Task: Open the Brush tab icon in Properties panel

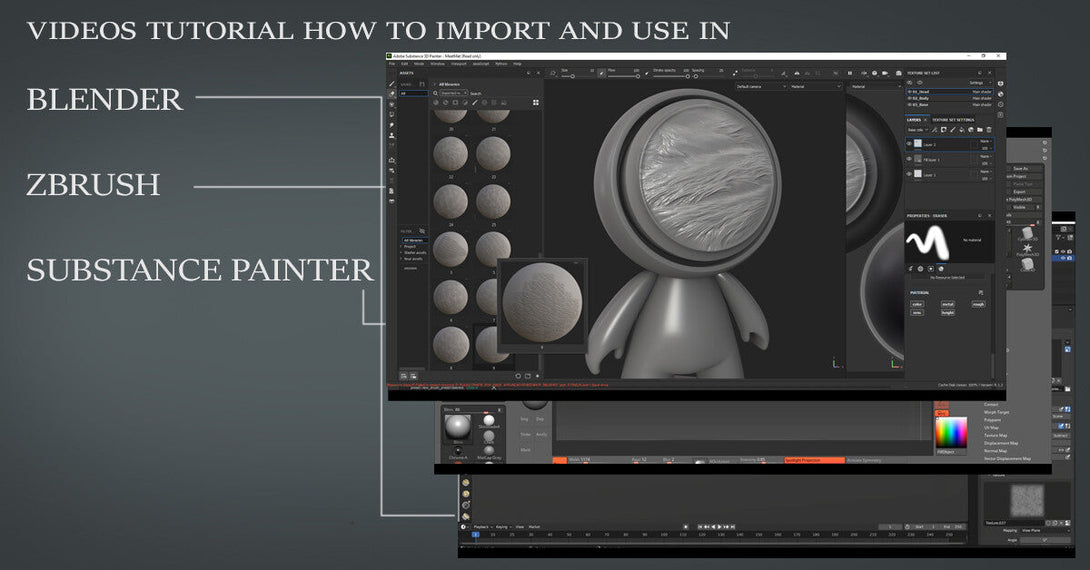Action: click(911, 269)
